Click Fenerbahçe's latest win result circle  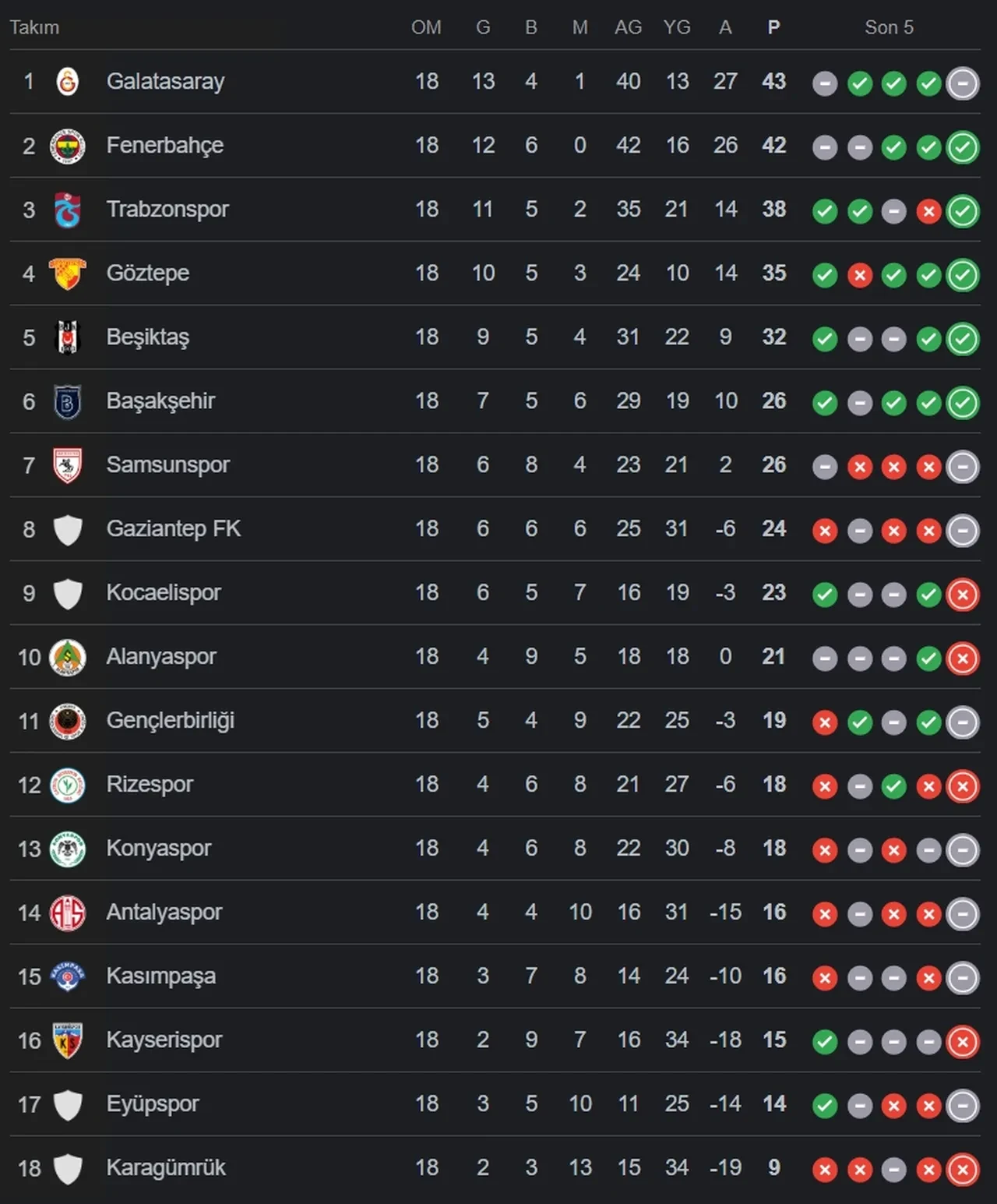tap(963, 147)
